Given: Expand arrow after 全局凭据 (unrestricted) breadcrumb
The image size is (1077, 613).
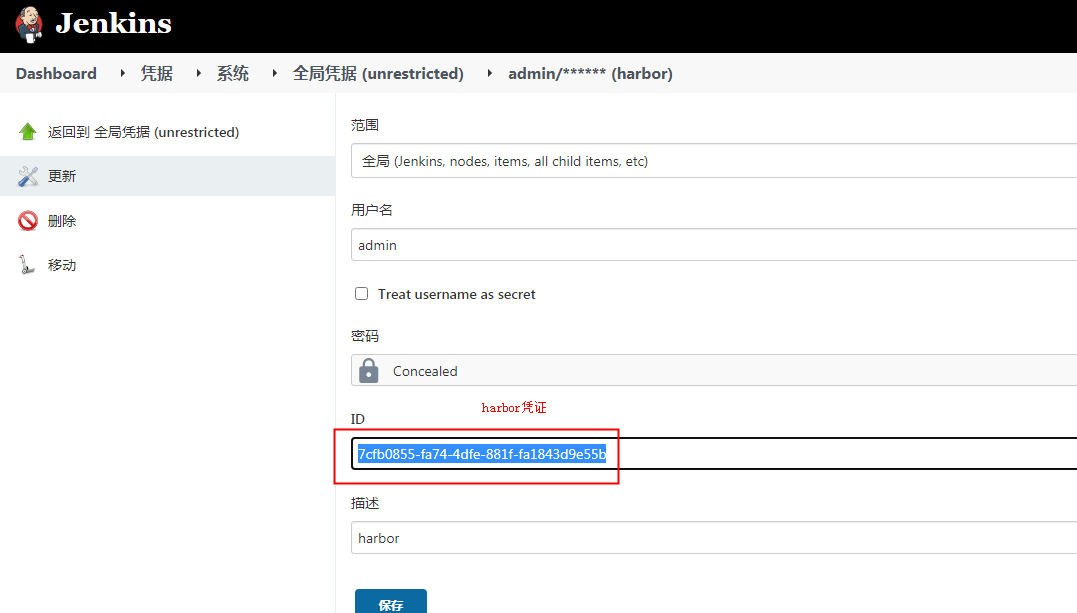Looking at the screenshot, I should click(x=490, y=73).
